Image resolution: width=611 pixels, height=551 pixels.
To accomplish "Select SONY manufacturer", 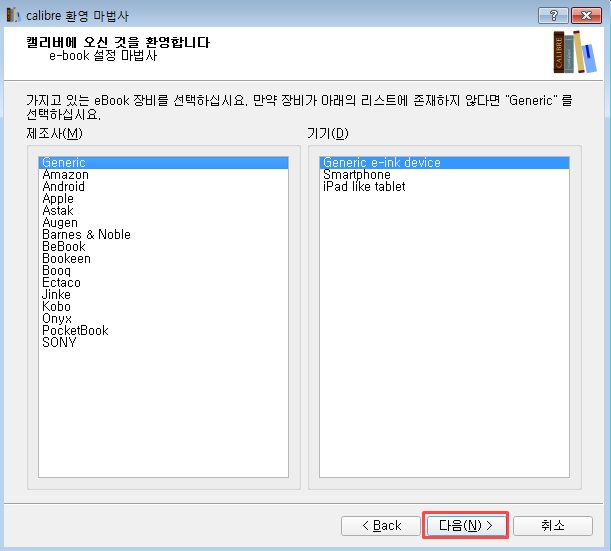I will (x=163, y=343).
